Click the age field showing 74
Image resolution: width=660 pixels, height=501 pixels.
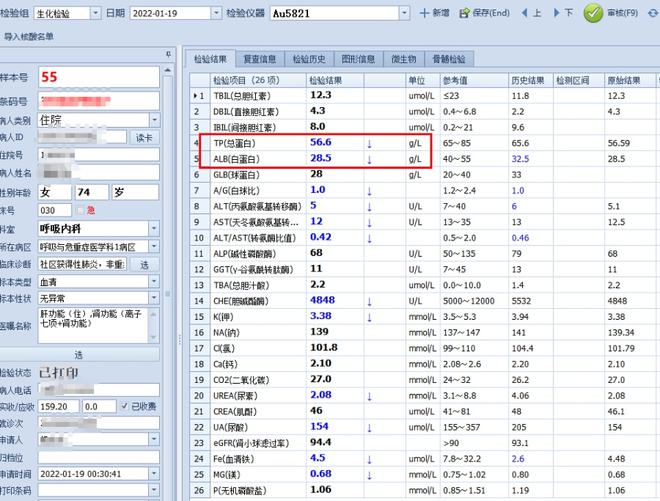92,192
